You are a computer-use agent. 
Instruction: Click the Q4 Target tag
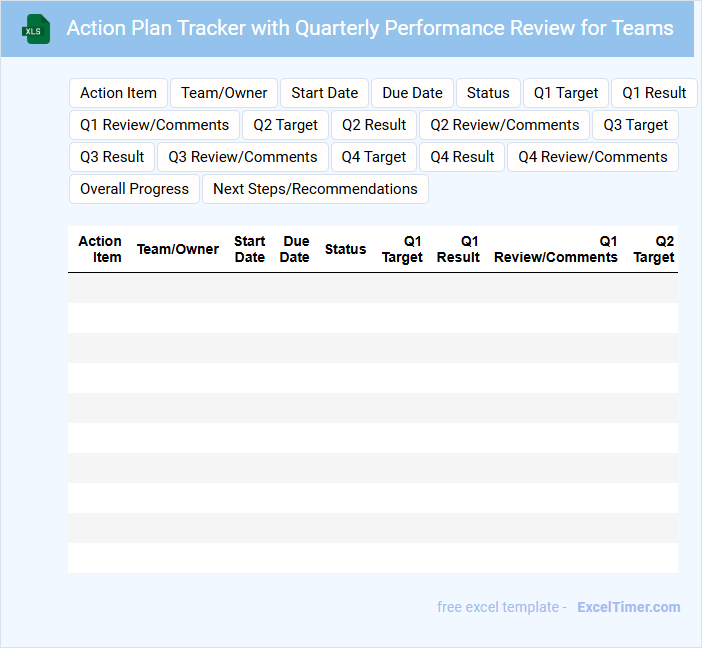coord(374,157)
